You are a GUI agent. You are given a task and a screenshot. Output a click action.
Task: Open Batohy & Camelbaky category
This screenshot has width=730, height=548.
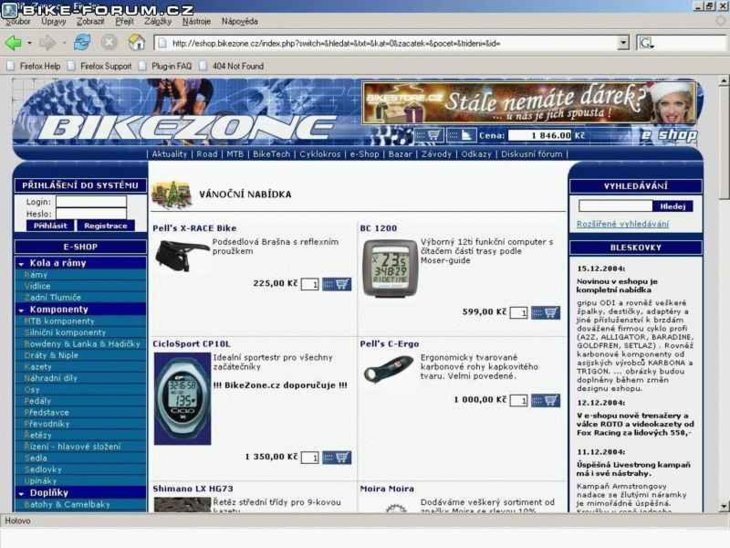pyautogui.click(x=67, y=504)
